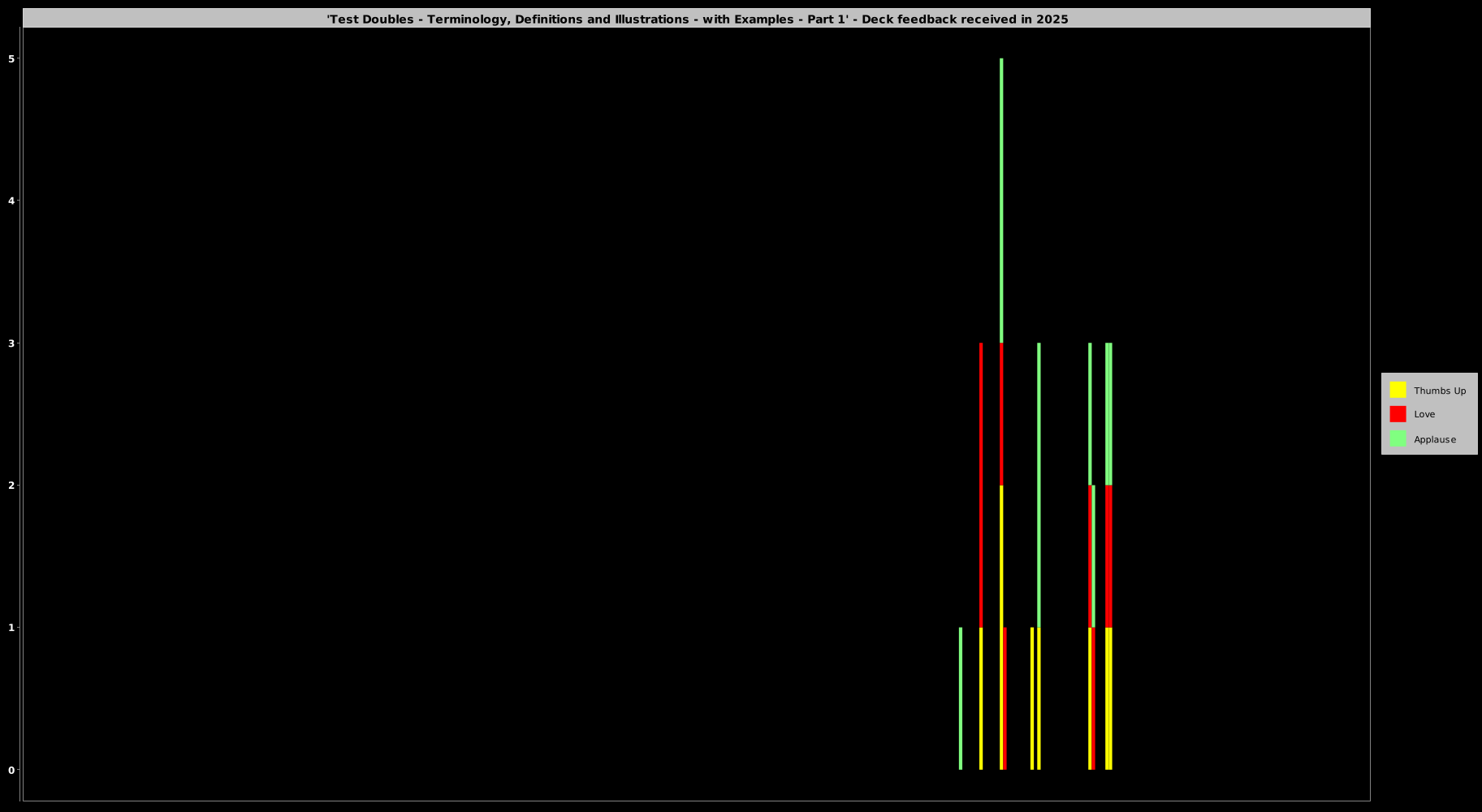
Task: Click the red Love legend swatch
Action: coord(1398,414)
